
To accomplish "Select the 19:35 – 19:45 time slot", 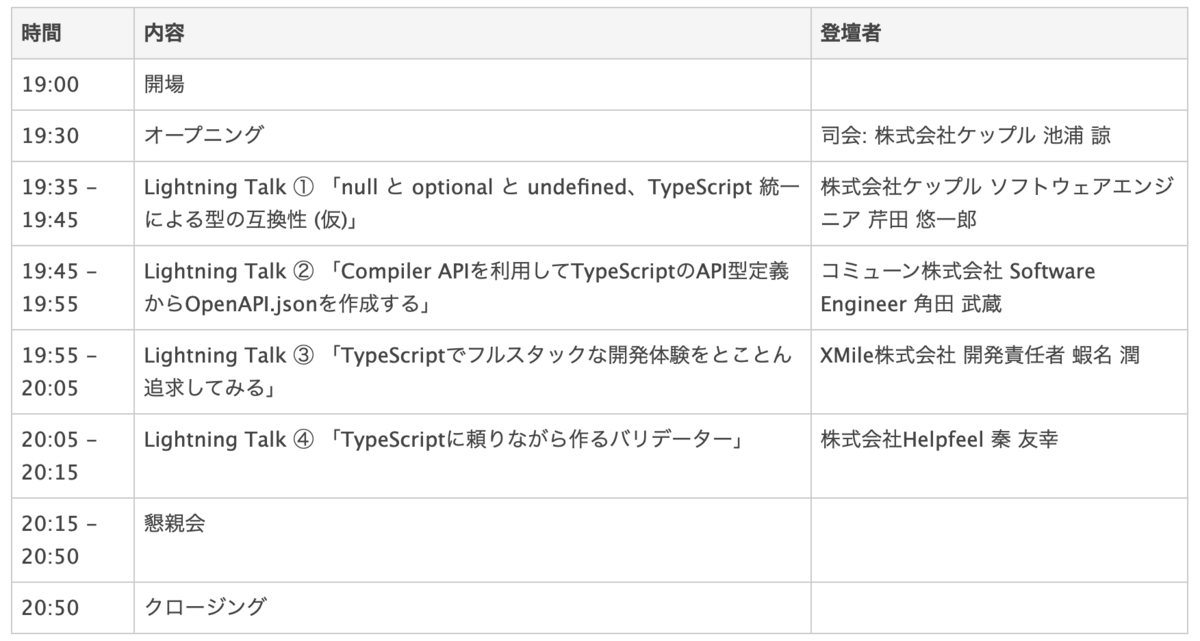I will [60, 203].
